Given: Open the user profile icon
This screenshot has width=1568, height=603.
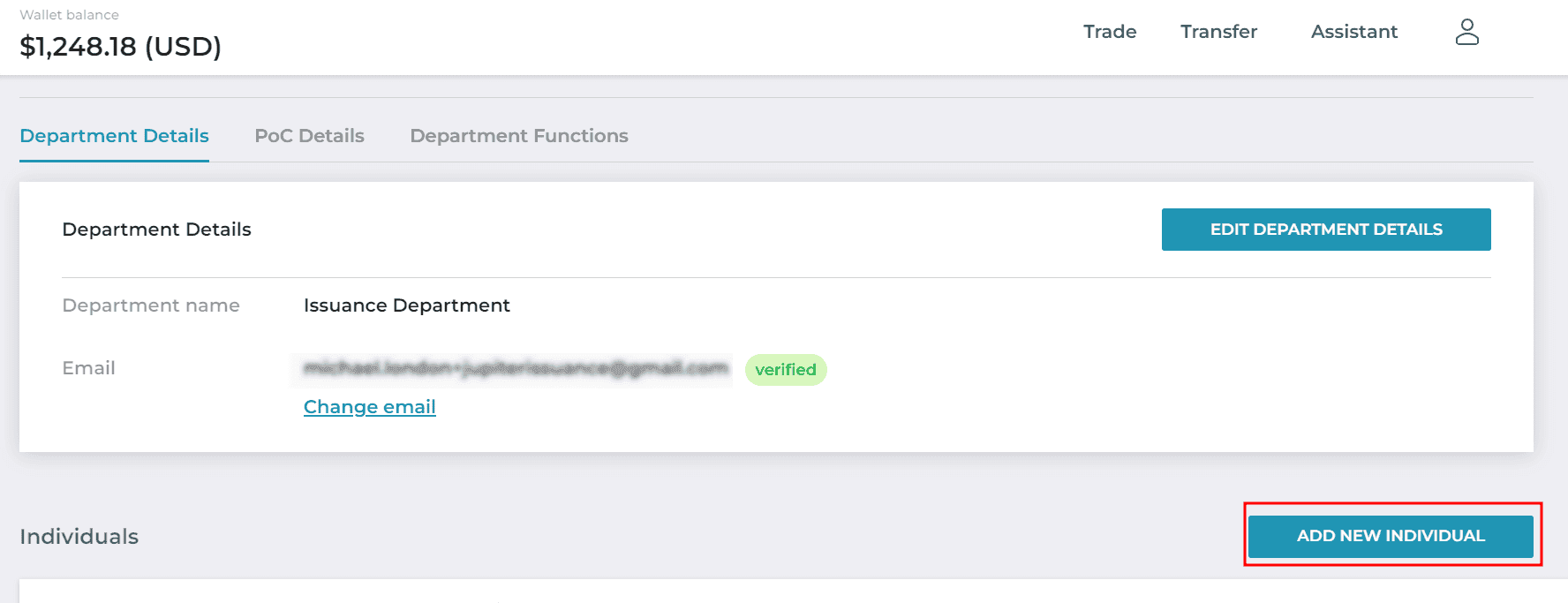Looking at the screenshot, I should click(1466, 32).
